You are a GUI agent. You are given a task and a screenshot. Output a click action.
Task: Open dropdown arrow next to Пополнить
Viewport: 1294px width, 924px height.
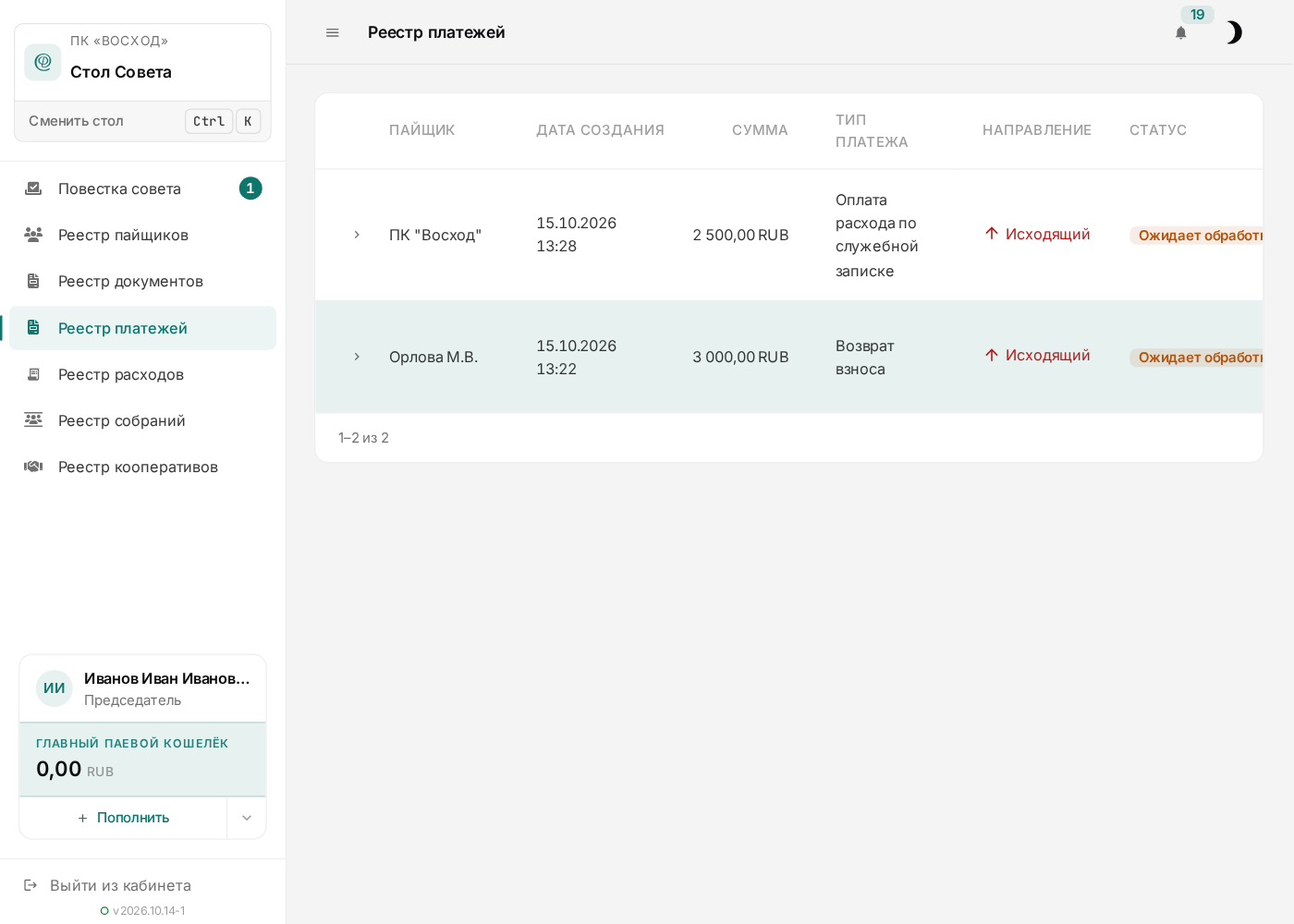click(x=247, y=818)
